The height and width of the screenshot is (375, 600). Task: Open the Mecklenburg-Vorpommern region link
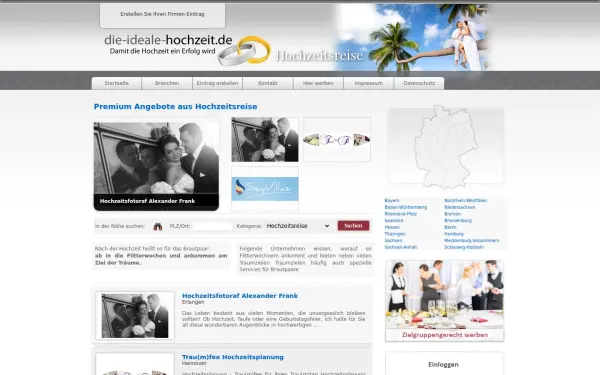point(472,241)
